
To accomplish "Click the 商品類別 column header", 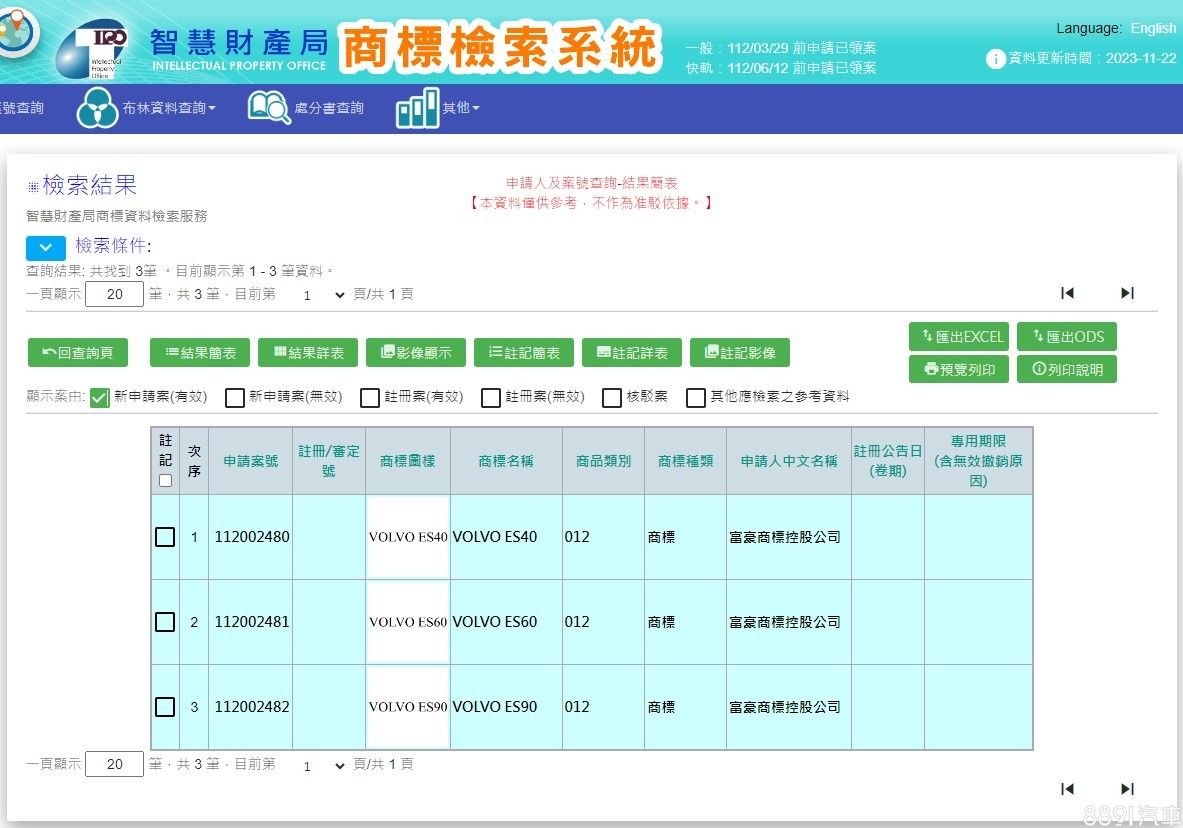I will coord(604,461).
